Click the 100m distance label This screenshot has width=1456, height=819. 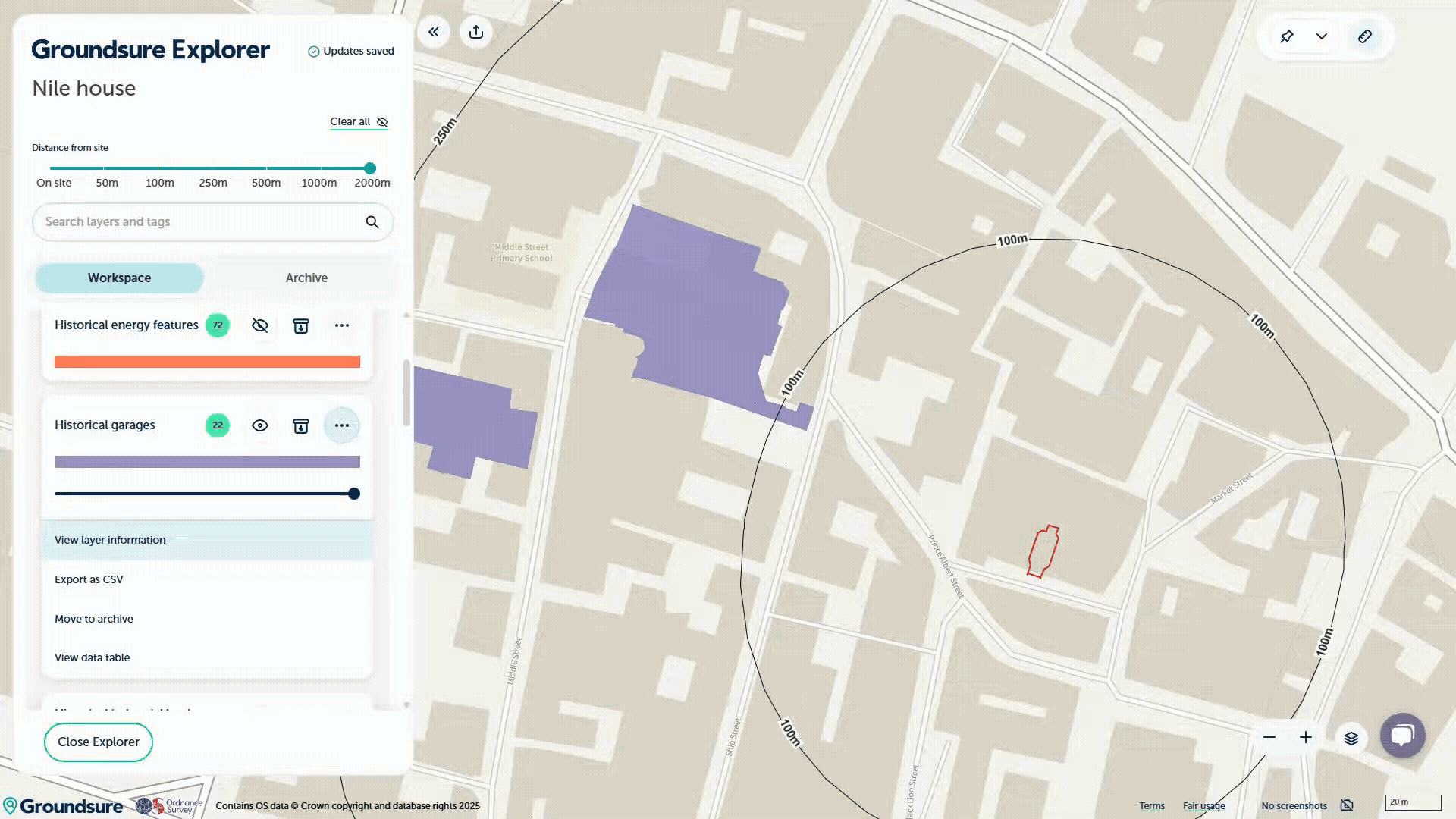160,183
